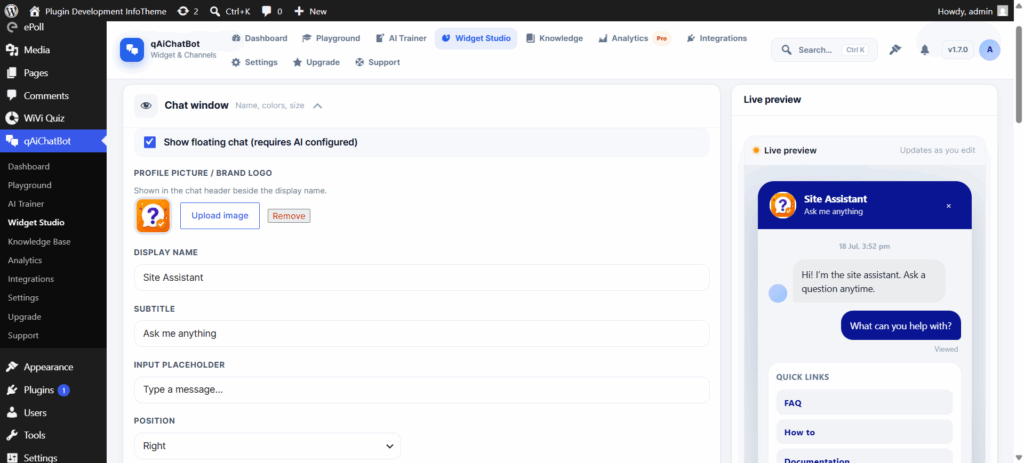The image size is (1024, 463).
Task: Open AI Trainer in the sidebar submenu
Action: tap(26, 204)
